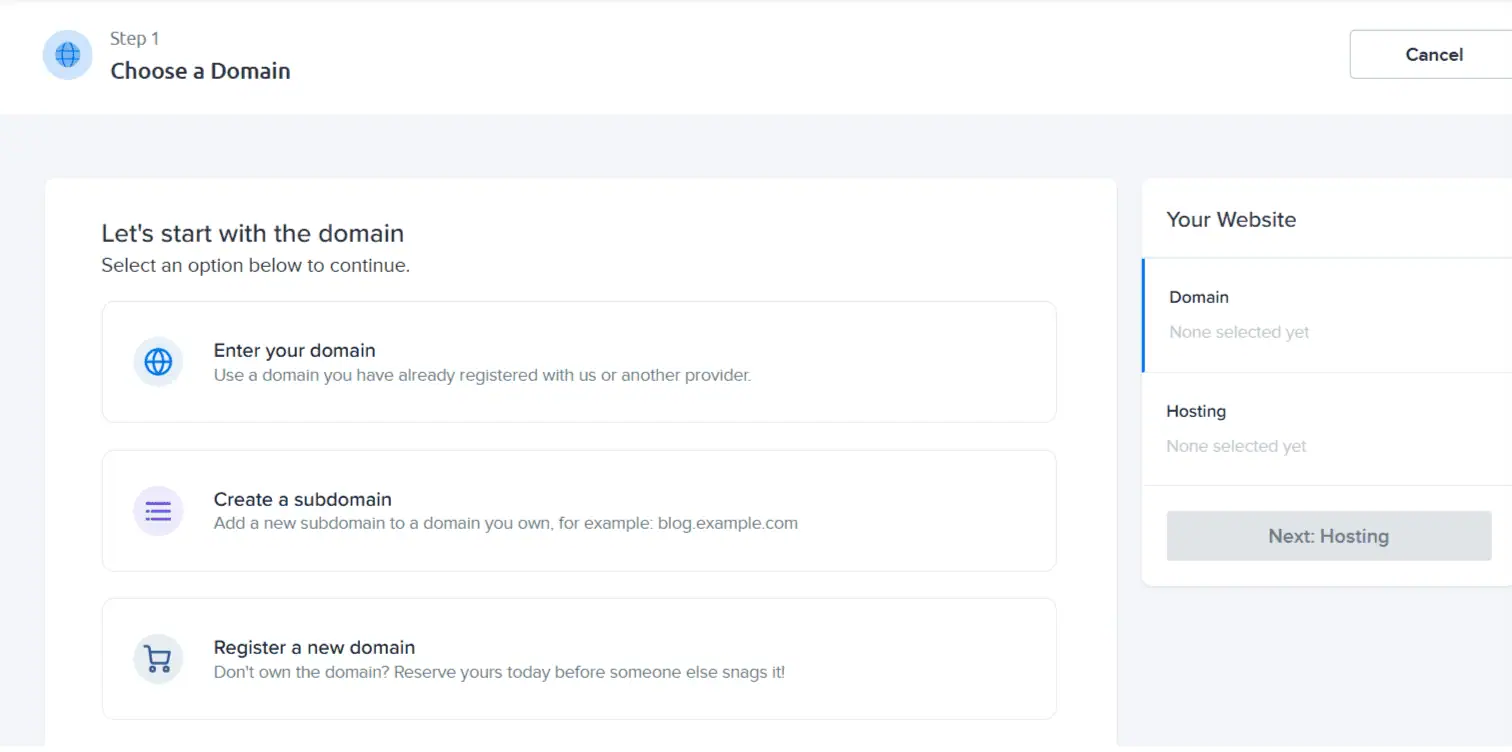Open the Hosting section in Your Website

pos(1327,429)
